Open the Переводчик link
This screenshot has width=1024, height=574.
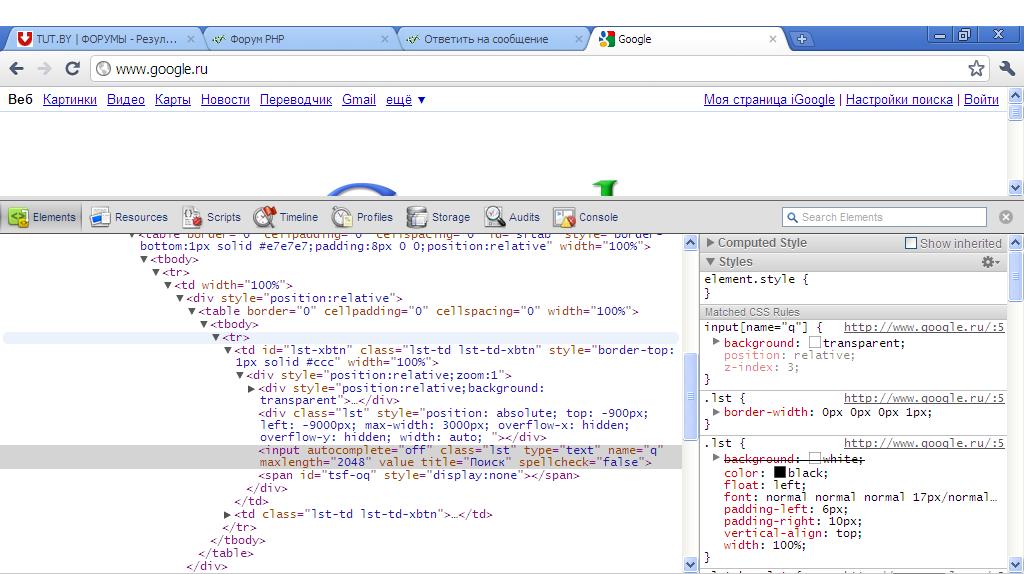[x=296, y=100]
